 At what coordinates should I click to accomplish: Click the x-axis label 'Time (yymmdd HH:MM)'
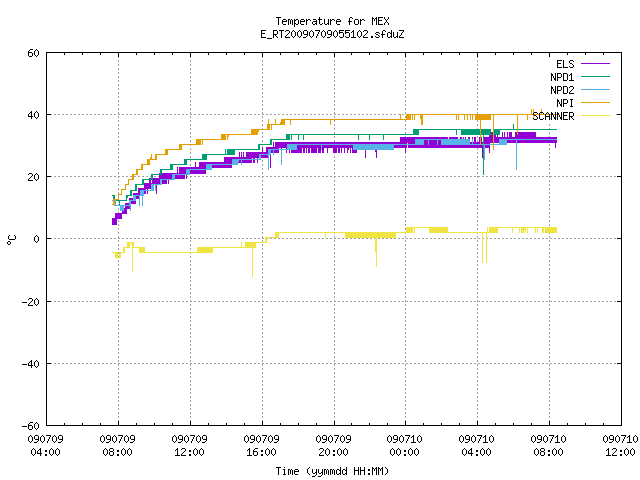pos(332,471)
